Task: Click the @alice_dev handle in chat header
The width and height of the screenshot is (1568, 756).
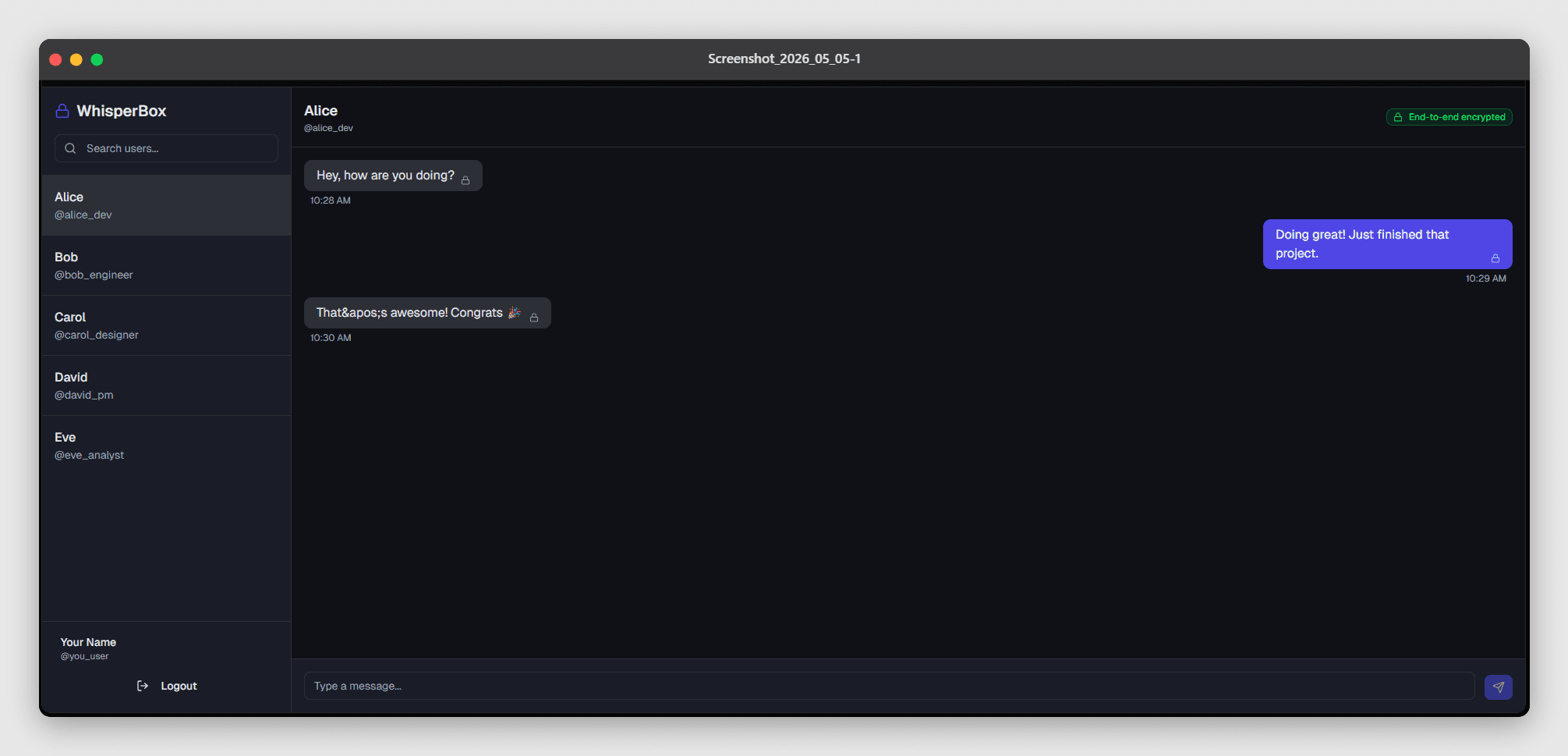Action: (328, 128)
